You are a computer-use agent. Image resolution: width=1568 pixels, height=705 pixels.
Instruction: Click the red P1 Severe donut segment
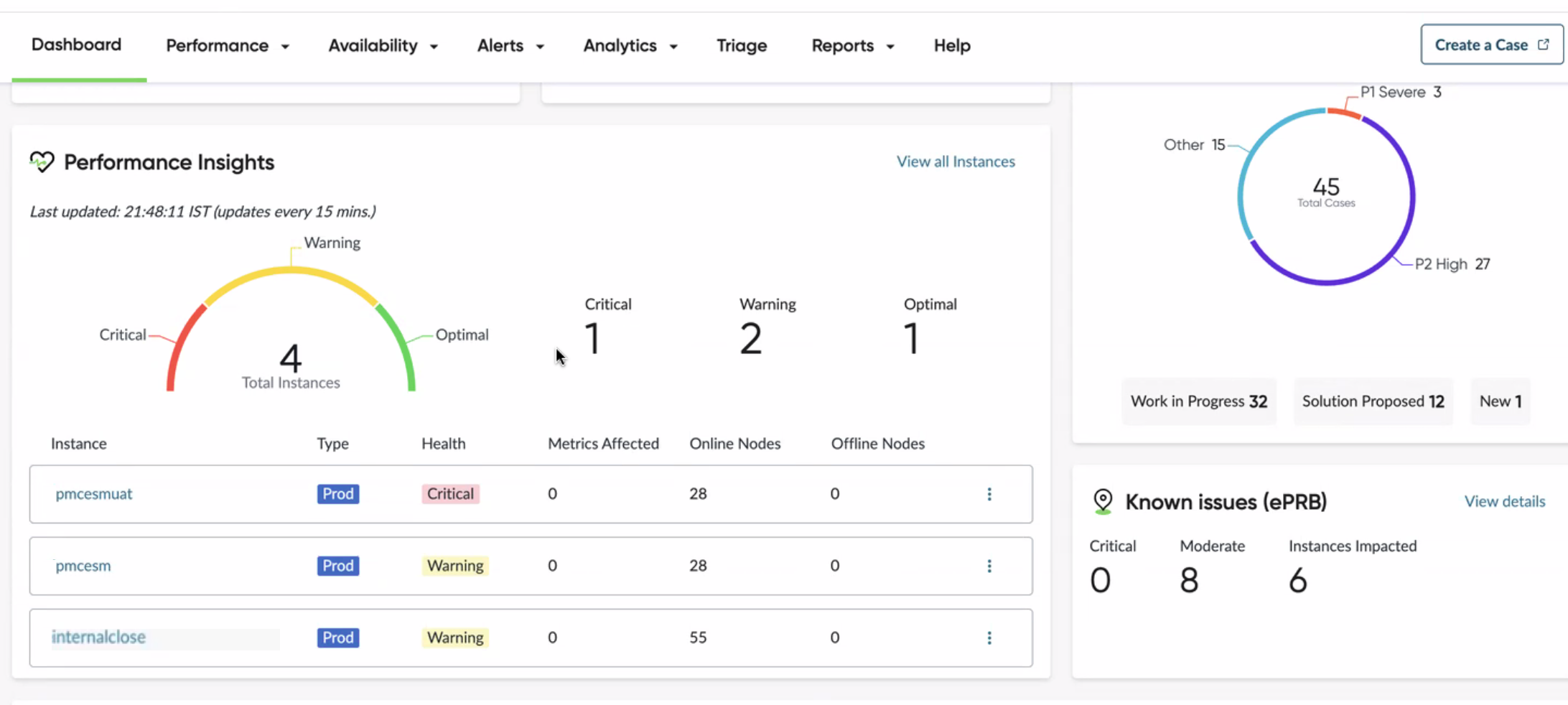pos(1343,112)
